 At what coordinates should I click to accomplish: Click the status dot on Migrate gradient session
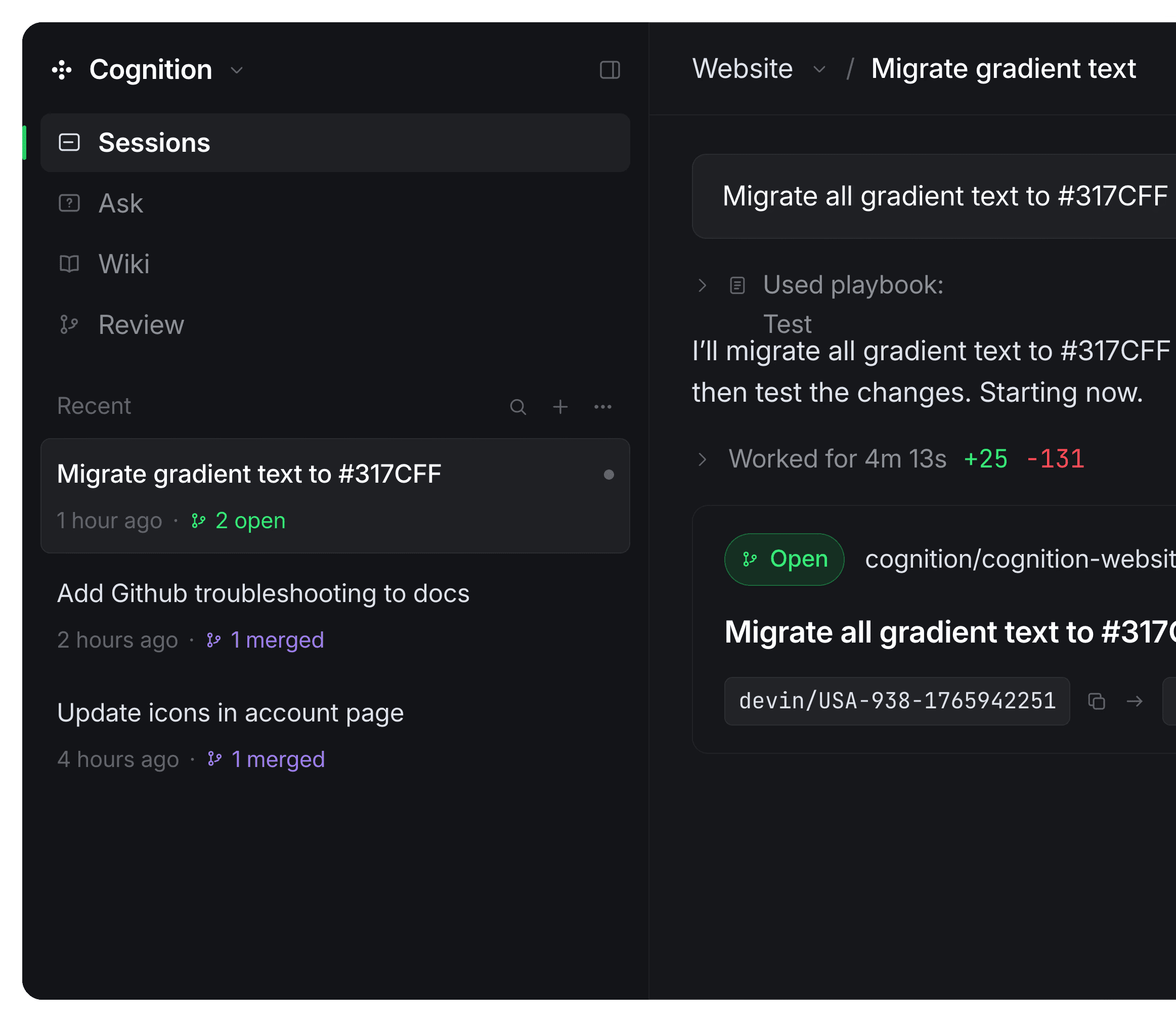point(609,475)
